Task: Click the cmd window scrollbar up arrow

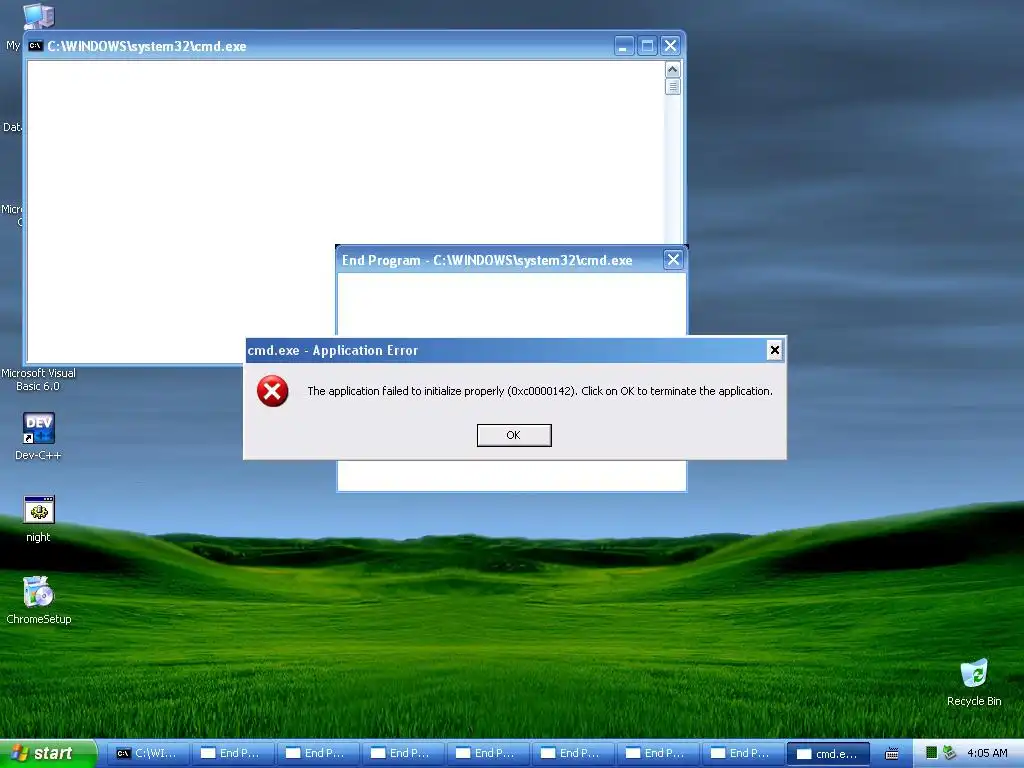Action: [673, 69]
